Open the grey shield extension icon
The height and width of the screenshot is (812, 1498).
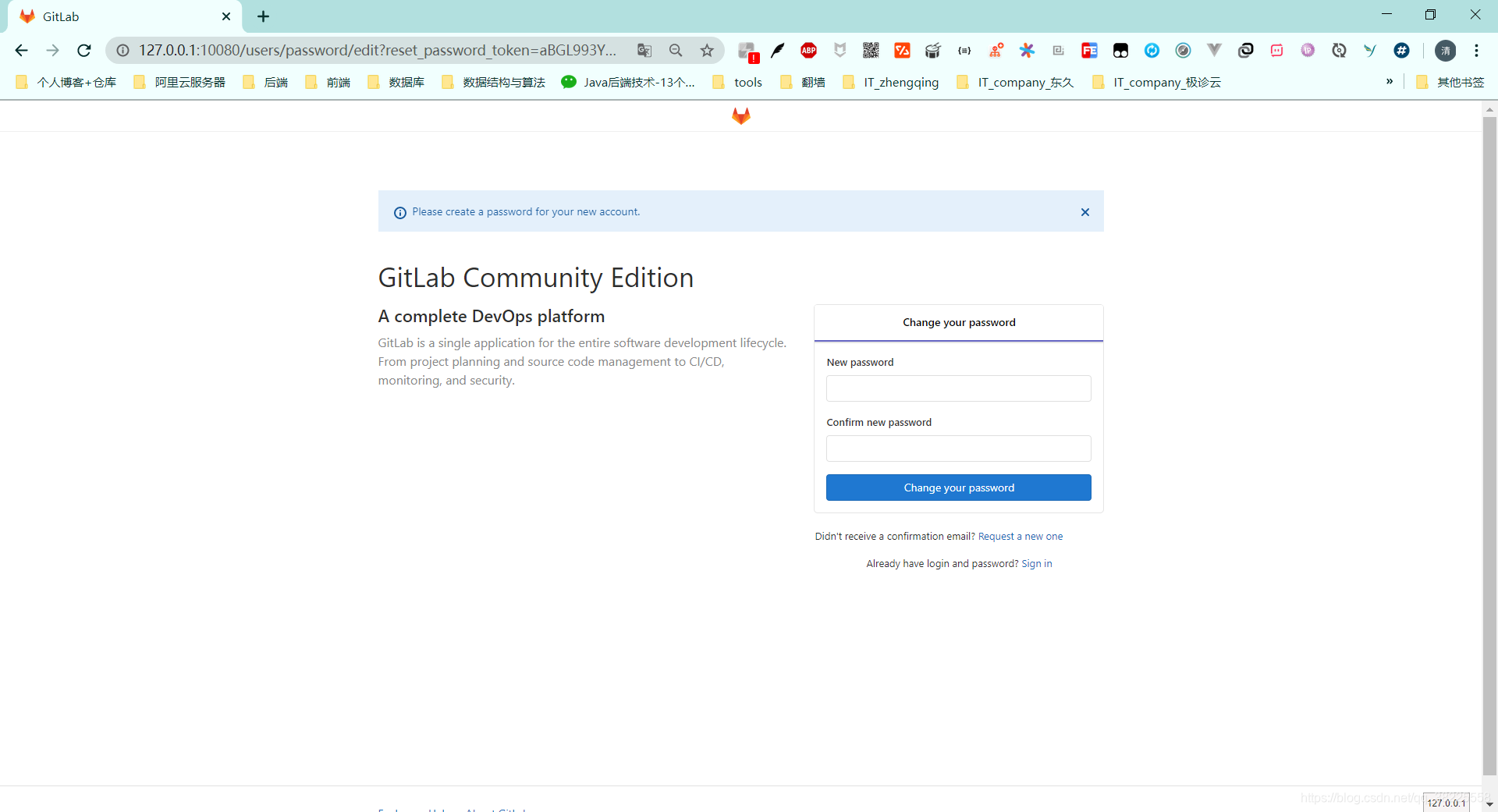point(840,51)
